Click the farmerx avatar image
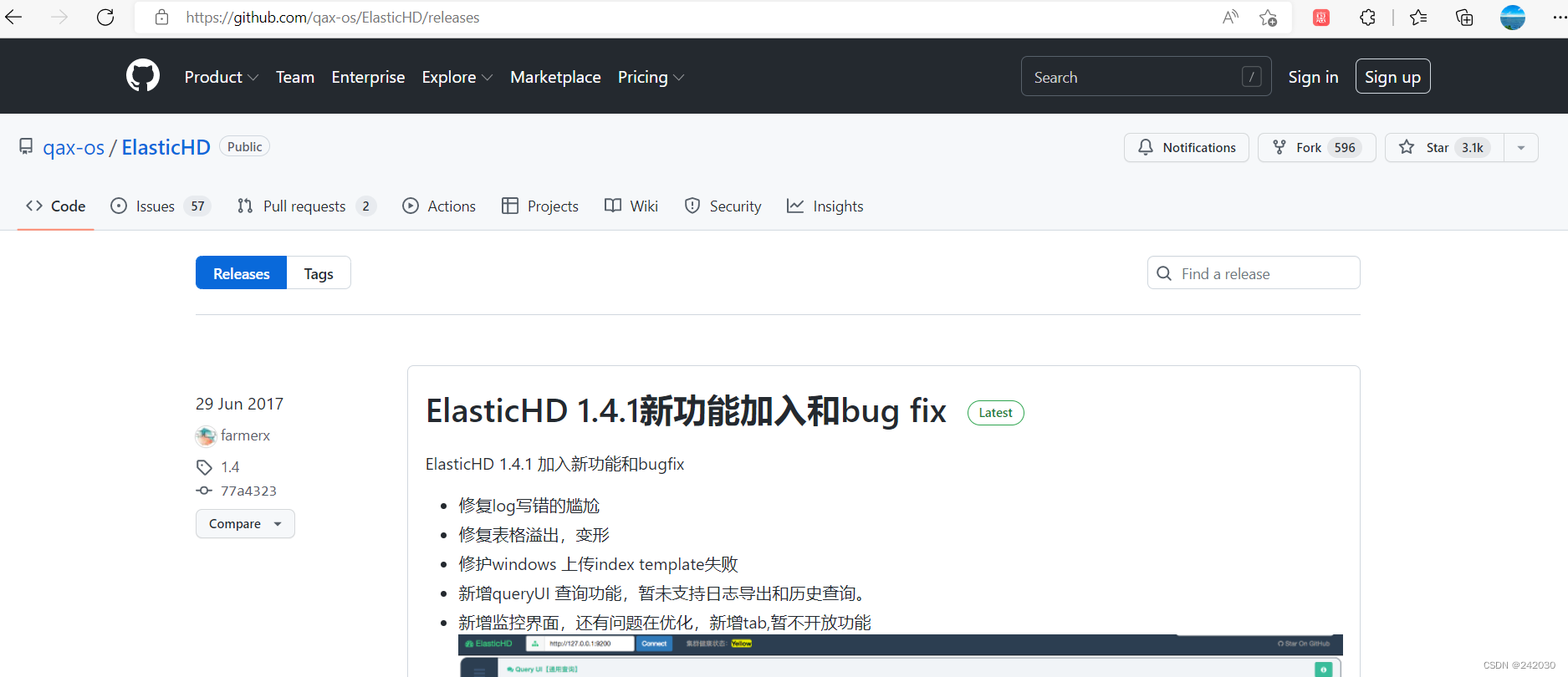Screen dimensions: 1568x677 coord(206,436)
